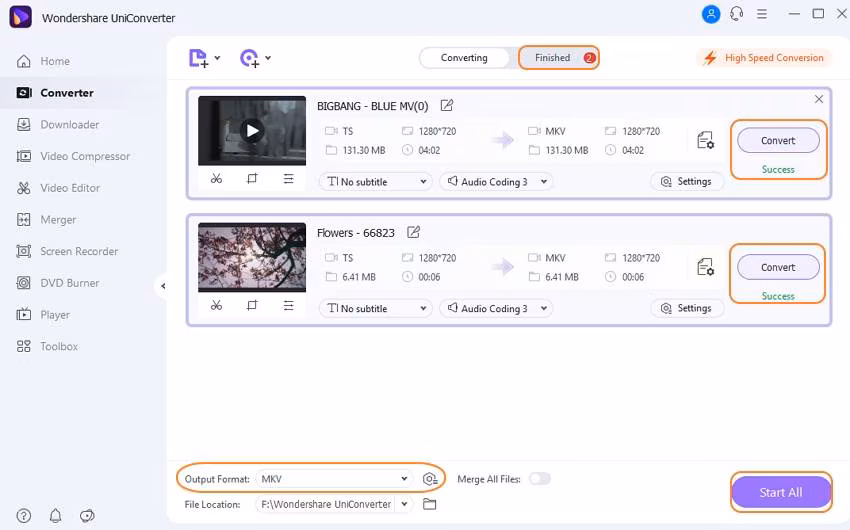Open output file settings icon for Flowers

tap(705, 267)
